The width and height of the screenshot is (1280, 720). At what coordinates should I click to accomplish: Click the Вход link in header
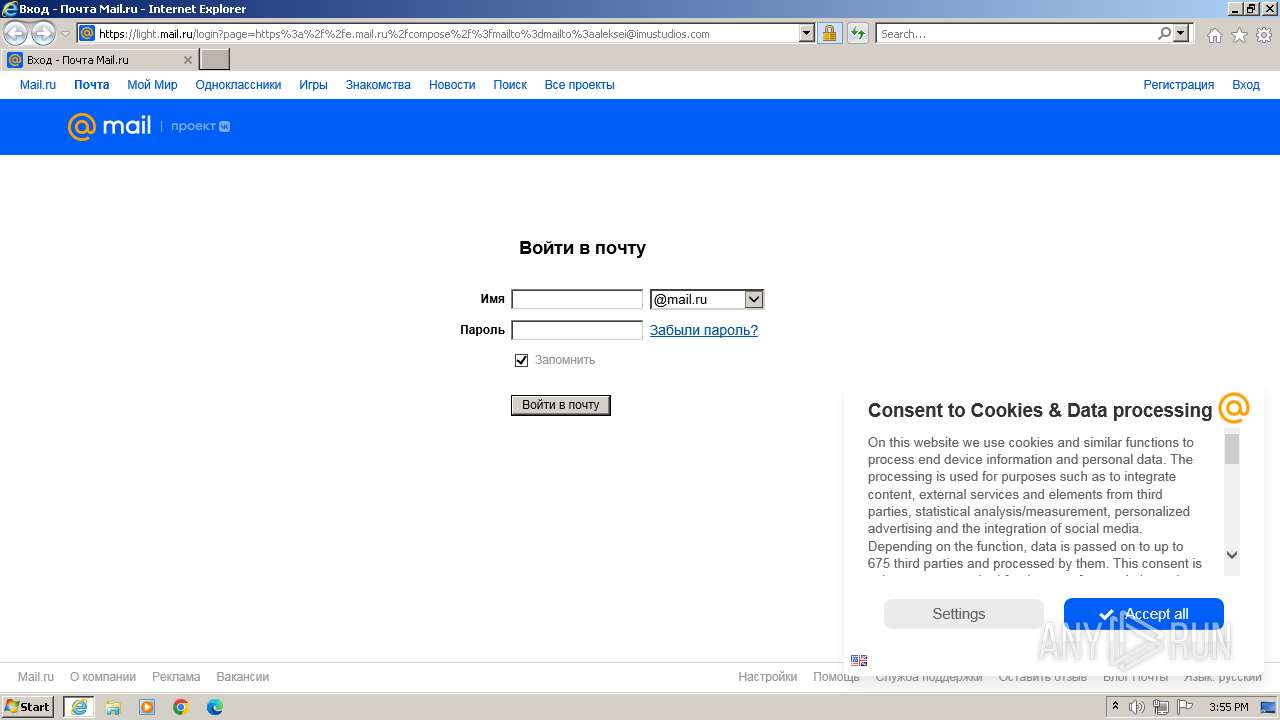(x=1246, y=85)
